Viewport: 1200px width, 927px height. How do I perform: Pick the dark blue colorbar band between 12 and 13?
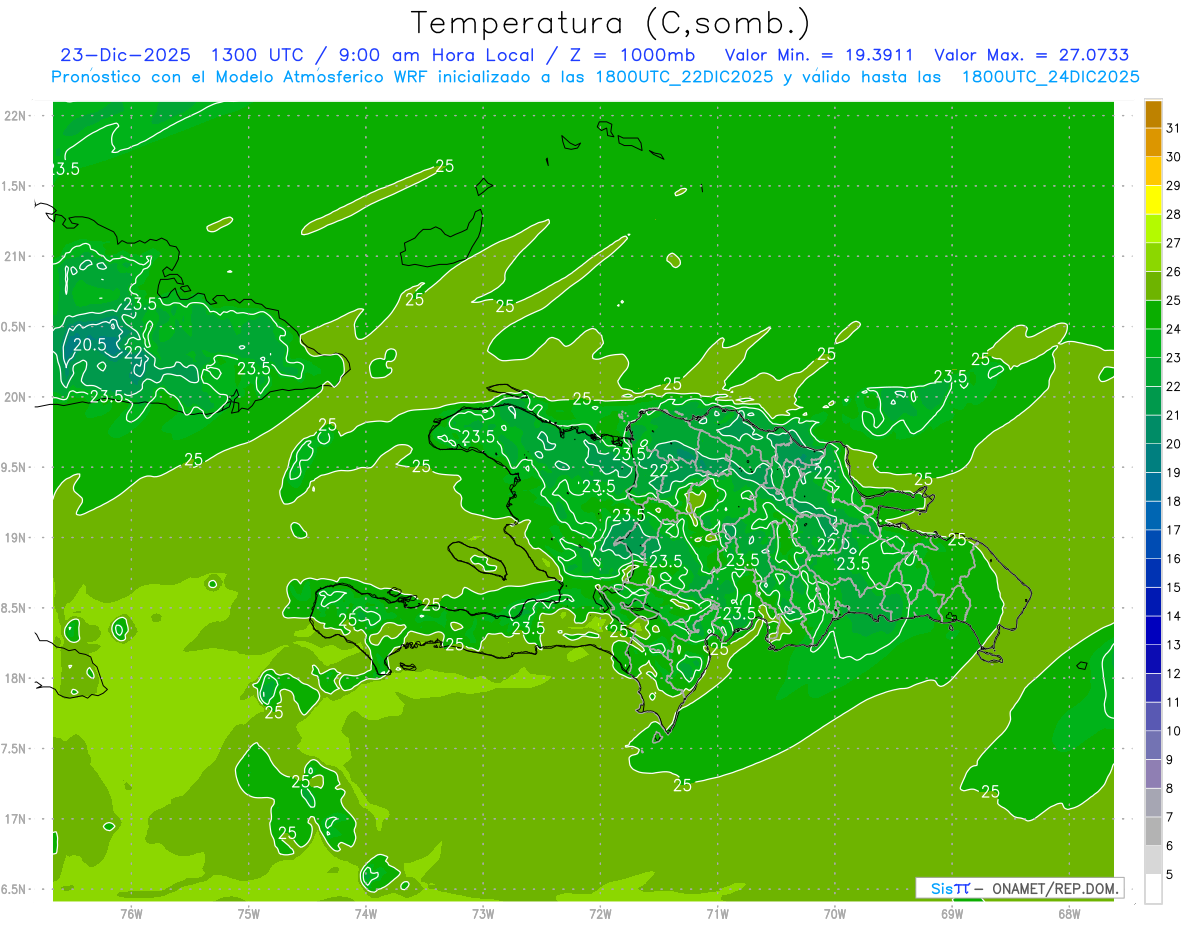(x=1153, y=660)
